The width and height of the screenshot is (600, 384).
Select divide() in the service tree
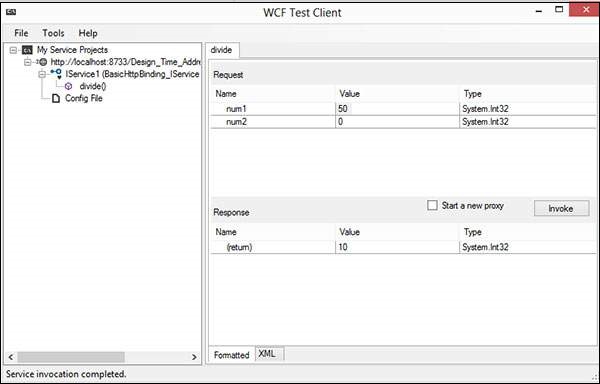coord(93,86)
